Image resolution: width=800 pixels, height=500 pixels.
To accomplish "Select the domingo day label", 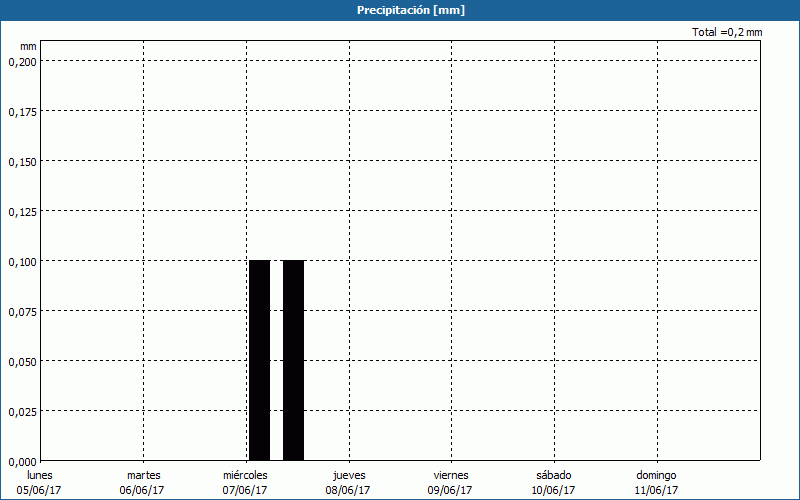I will [656, 475].
